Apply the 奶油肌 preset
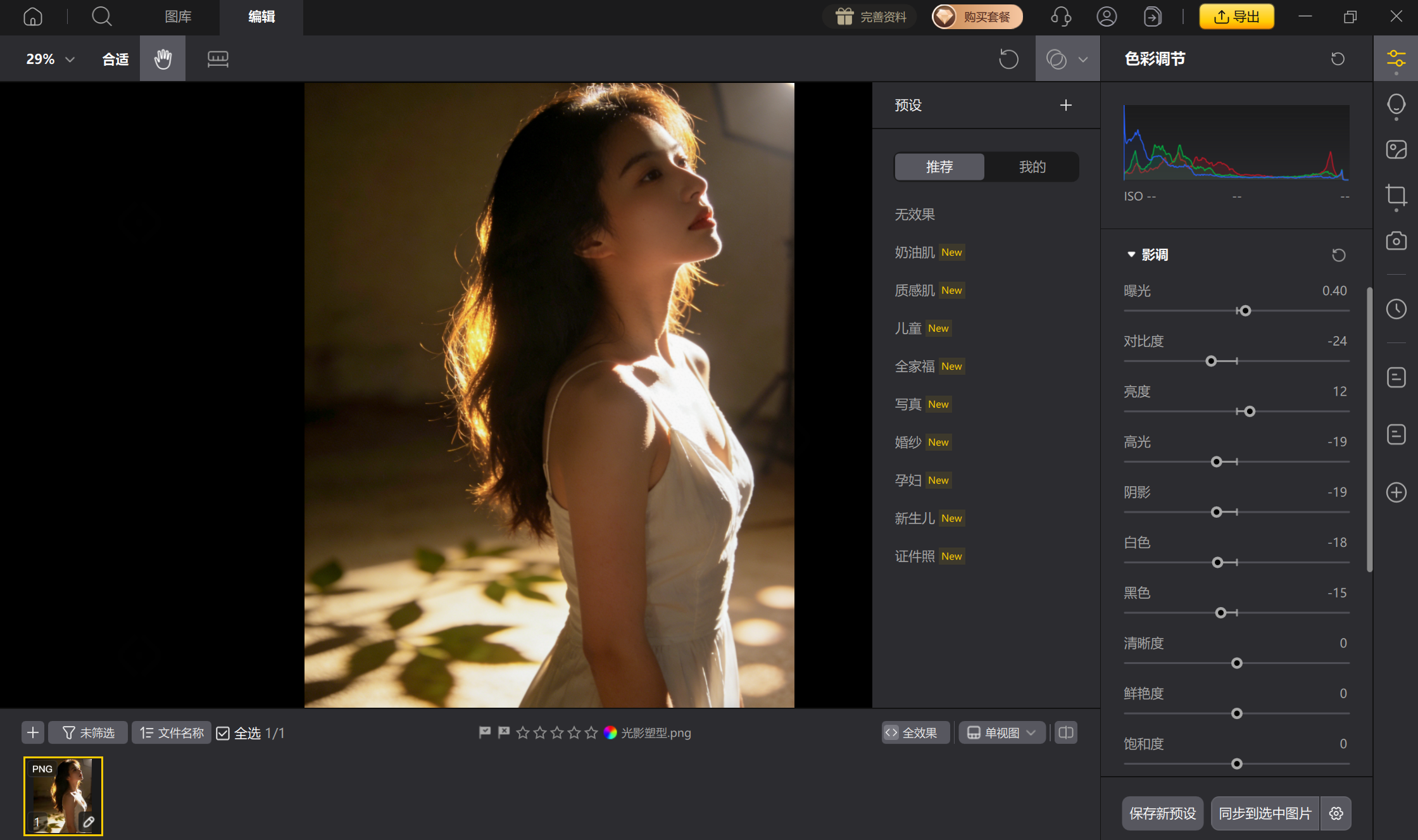 click(915, 253)
